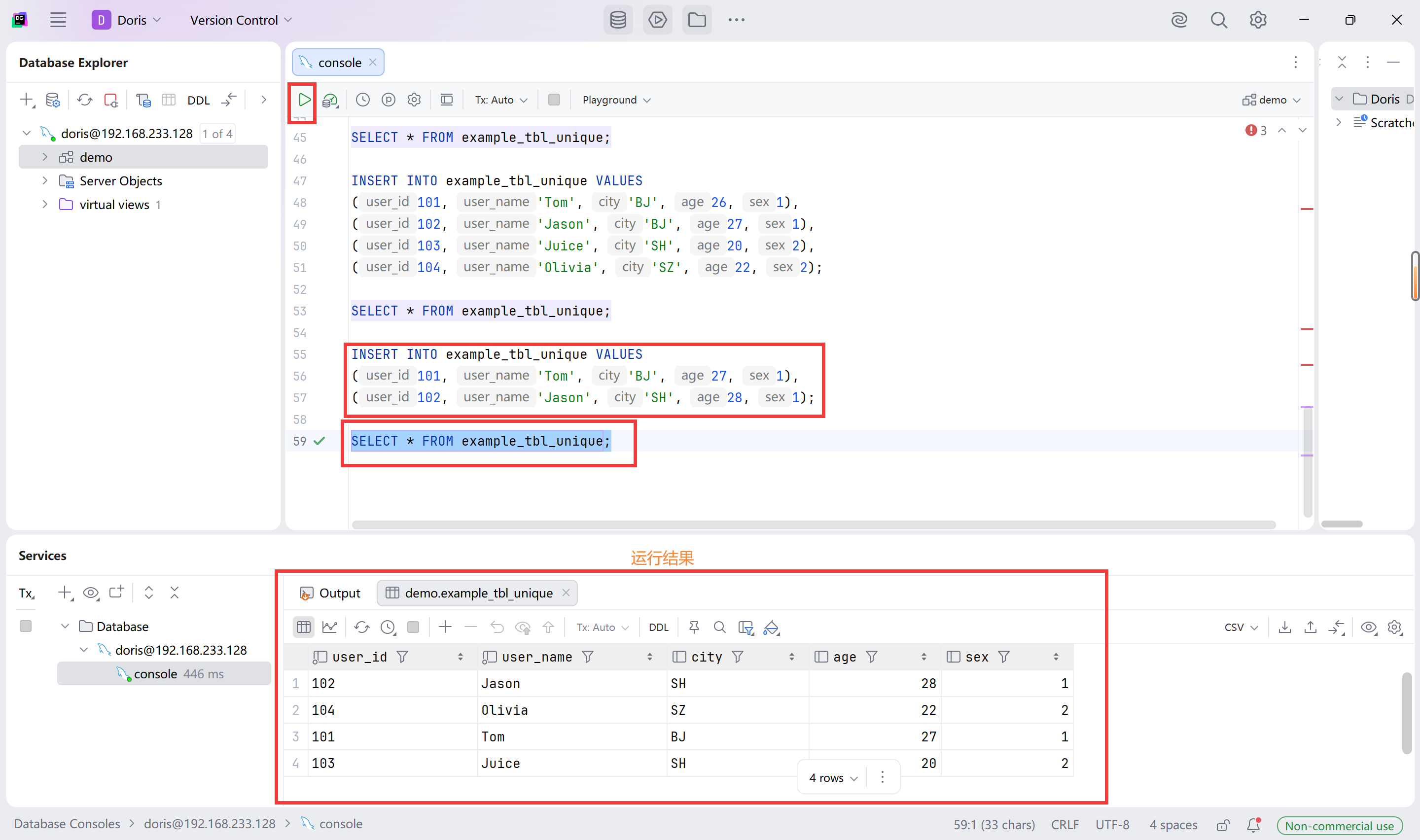Open the Tx: Auto dropdown in console
Viewport: 1420px width, 840px height.
tap(500, 100)
